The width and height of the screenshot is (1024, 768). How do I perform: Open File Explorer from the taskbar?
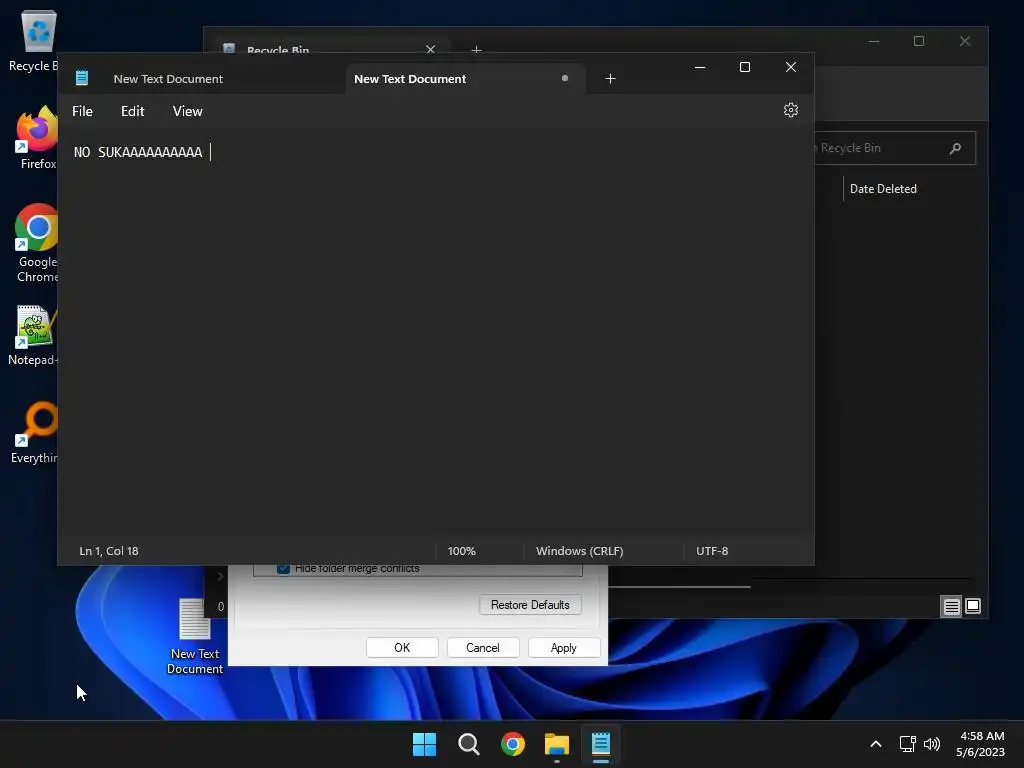click(556, 744)
